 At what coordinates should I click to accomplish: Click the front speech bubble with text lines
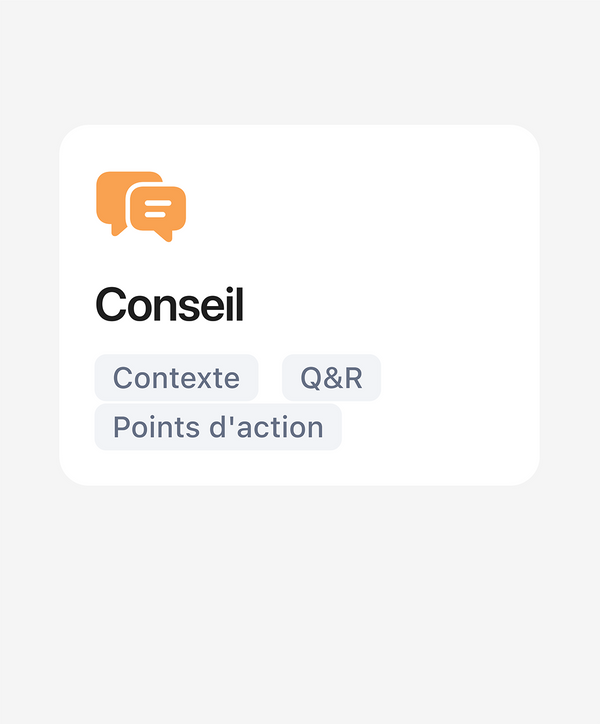pyautogui.click(x=158, y=210)
